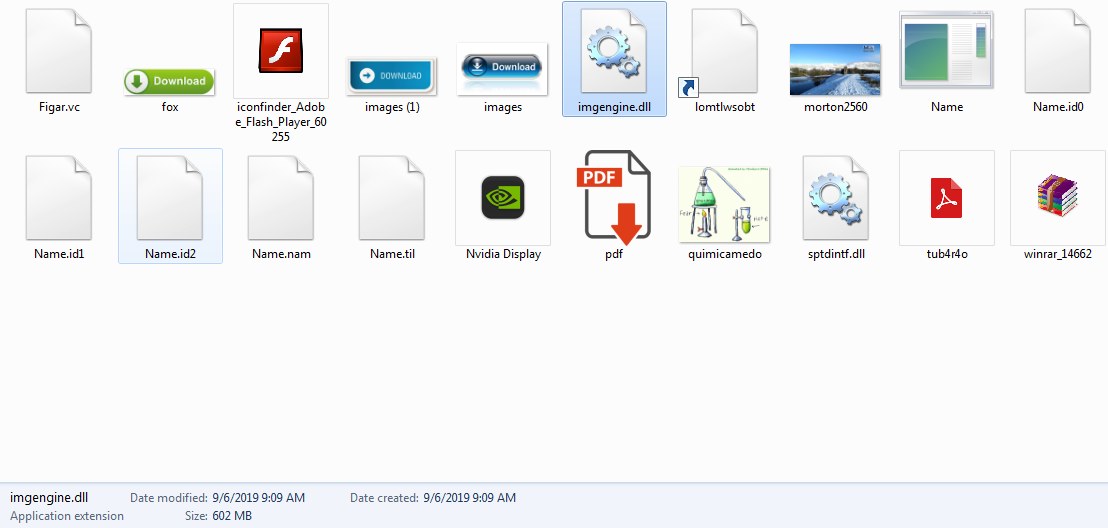This screenshot has height=528, width=1108.
Task: Click the pdf download arrow icon
Action: pos(614,197)
